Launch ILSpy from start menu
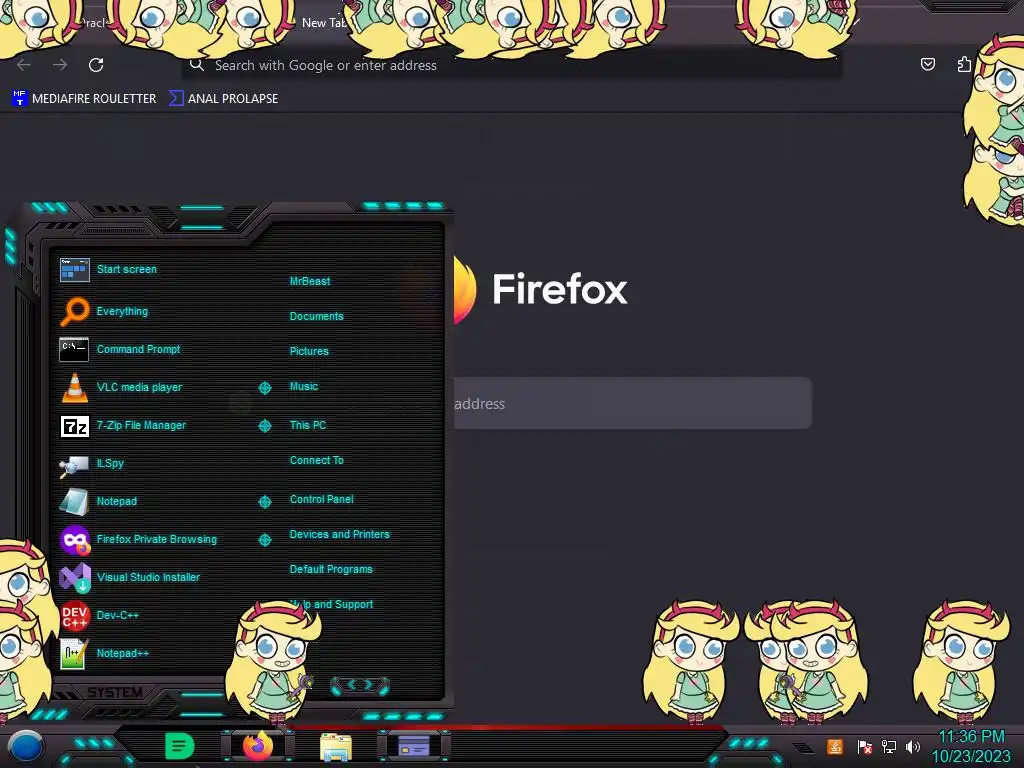1024x768 pixels. pyautogui.click(x=91, y=464)
